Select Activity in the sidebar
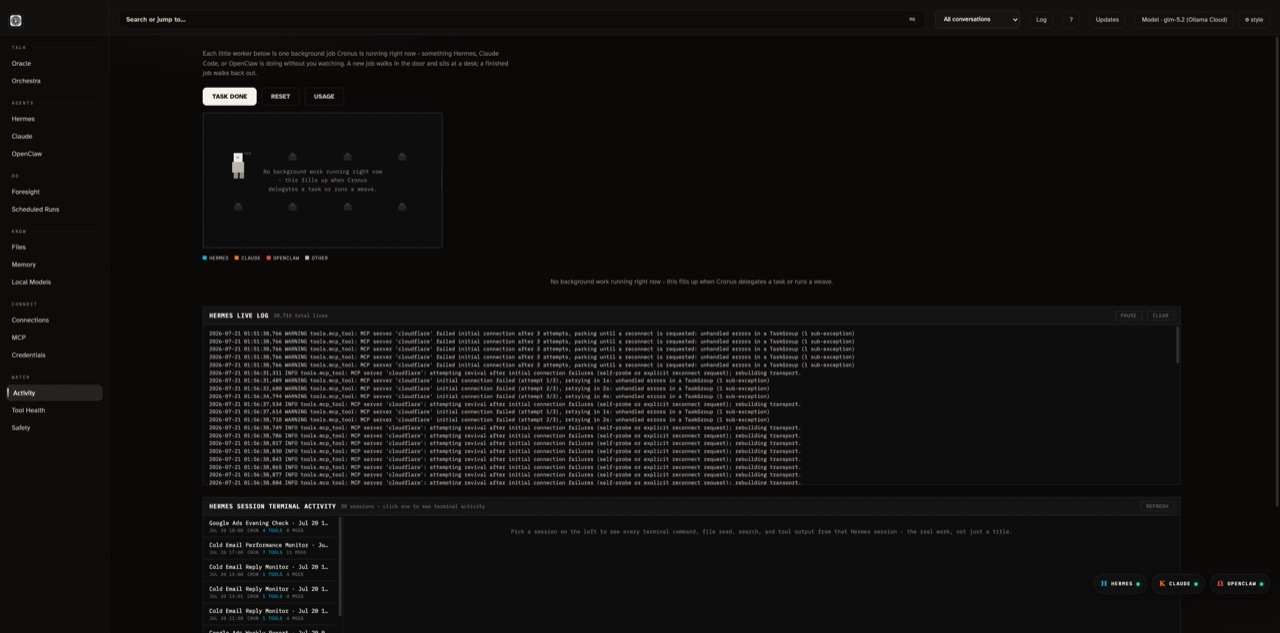Image resolution: width=1280 pixels, height=633 pixels. [54, 393]
